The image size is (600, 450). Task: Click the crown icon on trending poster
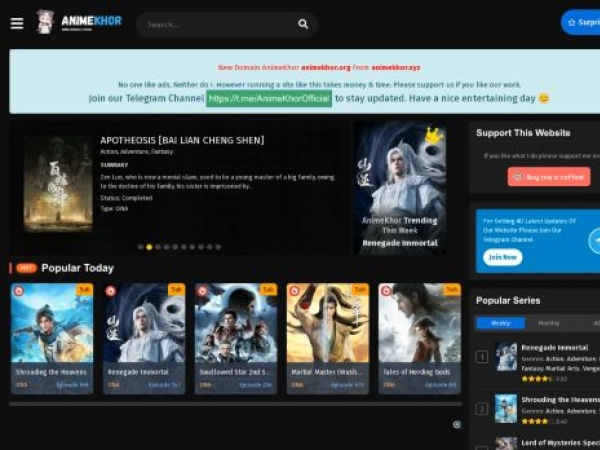pyautogui.click(x=434, y=135)
